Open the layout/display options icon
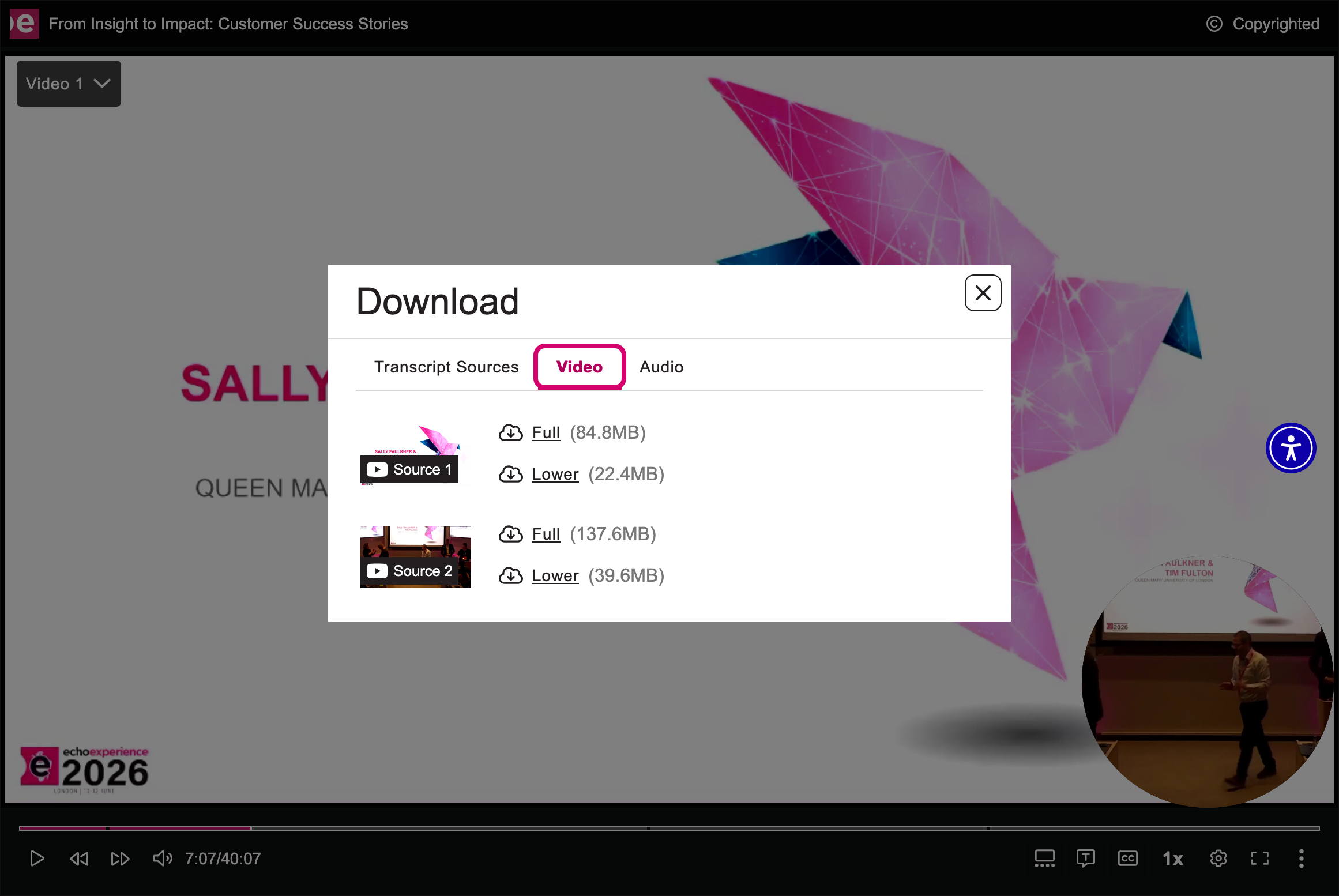This screenshot has height=896, width=1339. [1044, 859]
